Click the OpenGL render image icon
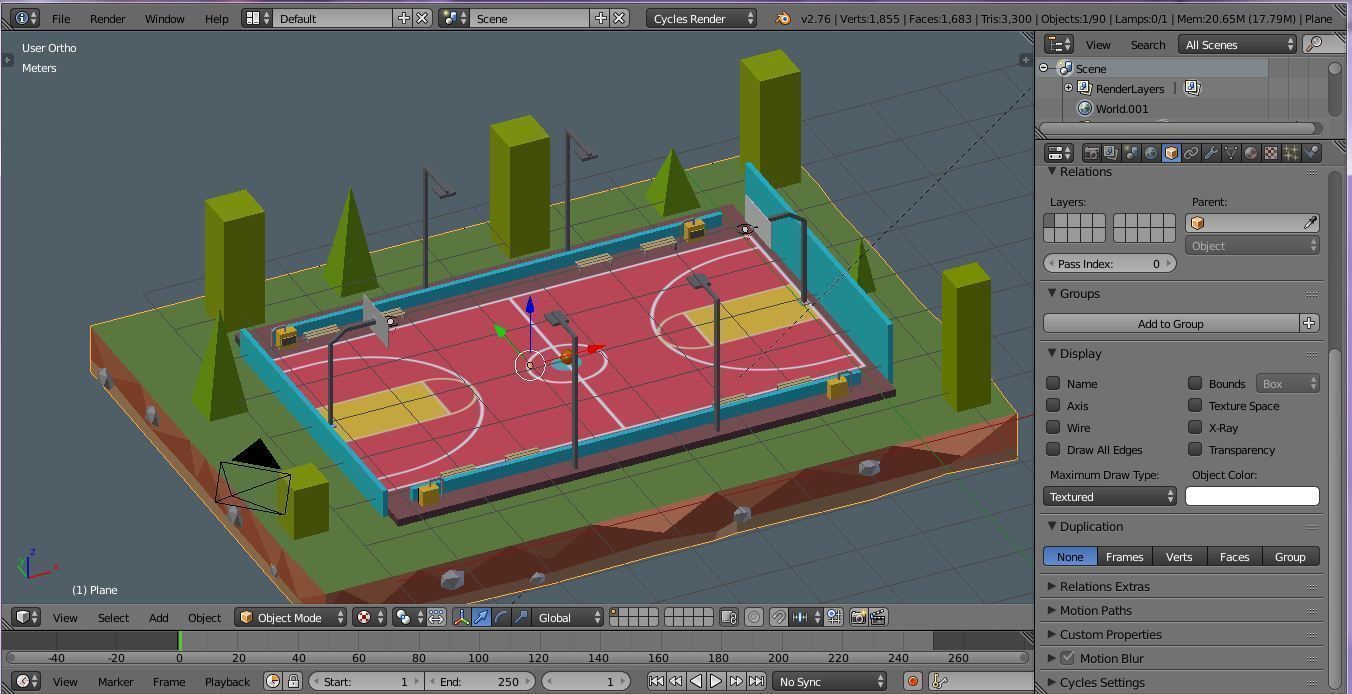This screenshot has width=1352, height=694. [858, 617]
